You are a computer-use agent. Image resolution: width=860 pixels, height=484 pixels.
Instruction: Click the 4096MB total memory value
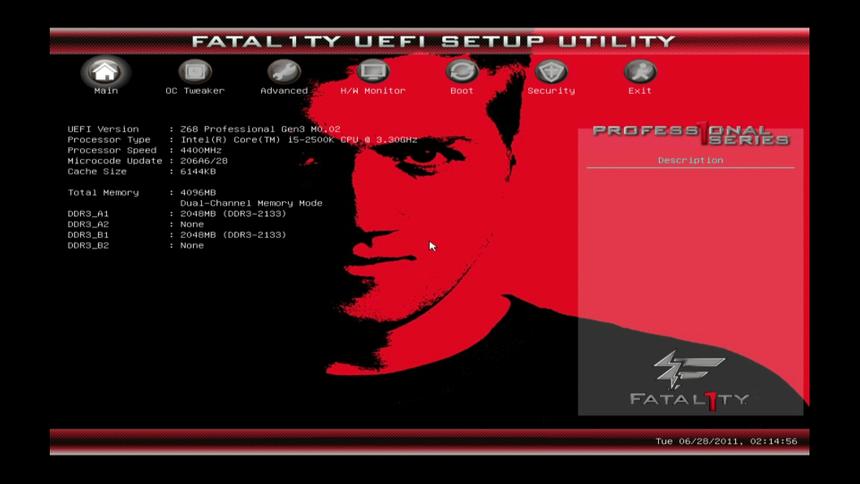click(x=198, y=193)
